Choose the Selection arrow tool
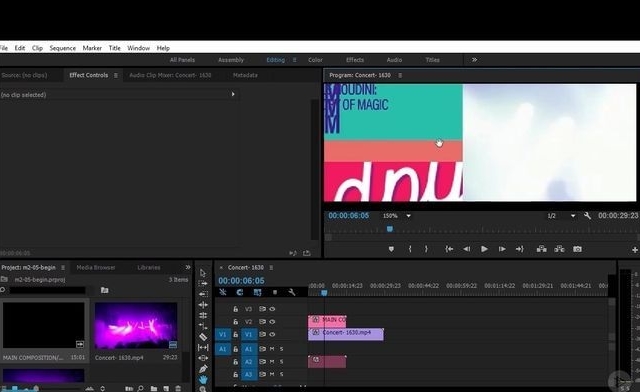The height and width of the screenshot is (392, 640). (x=203, y=273)
